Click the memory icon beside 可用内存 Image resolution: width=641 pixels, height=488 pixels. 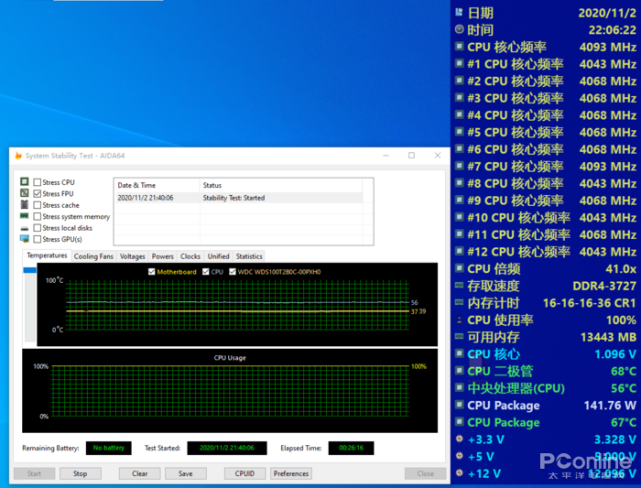point(459,336)
